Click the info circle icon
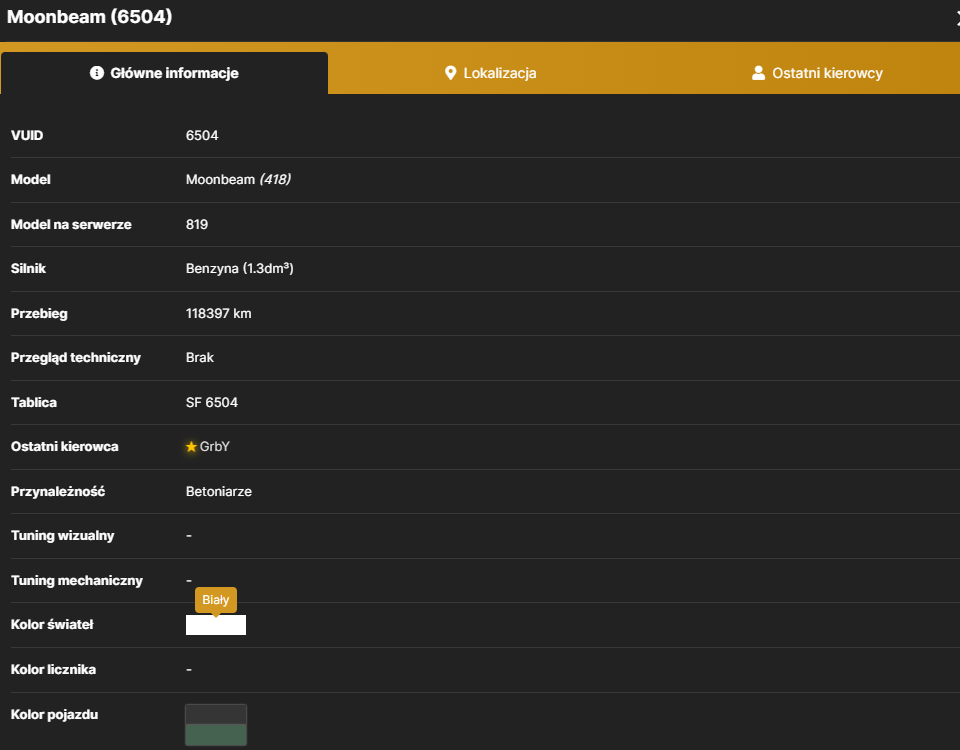 pyautogui.click(x=97, y=73)
